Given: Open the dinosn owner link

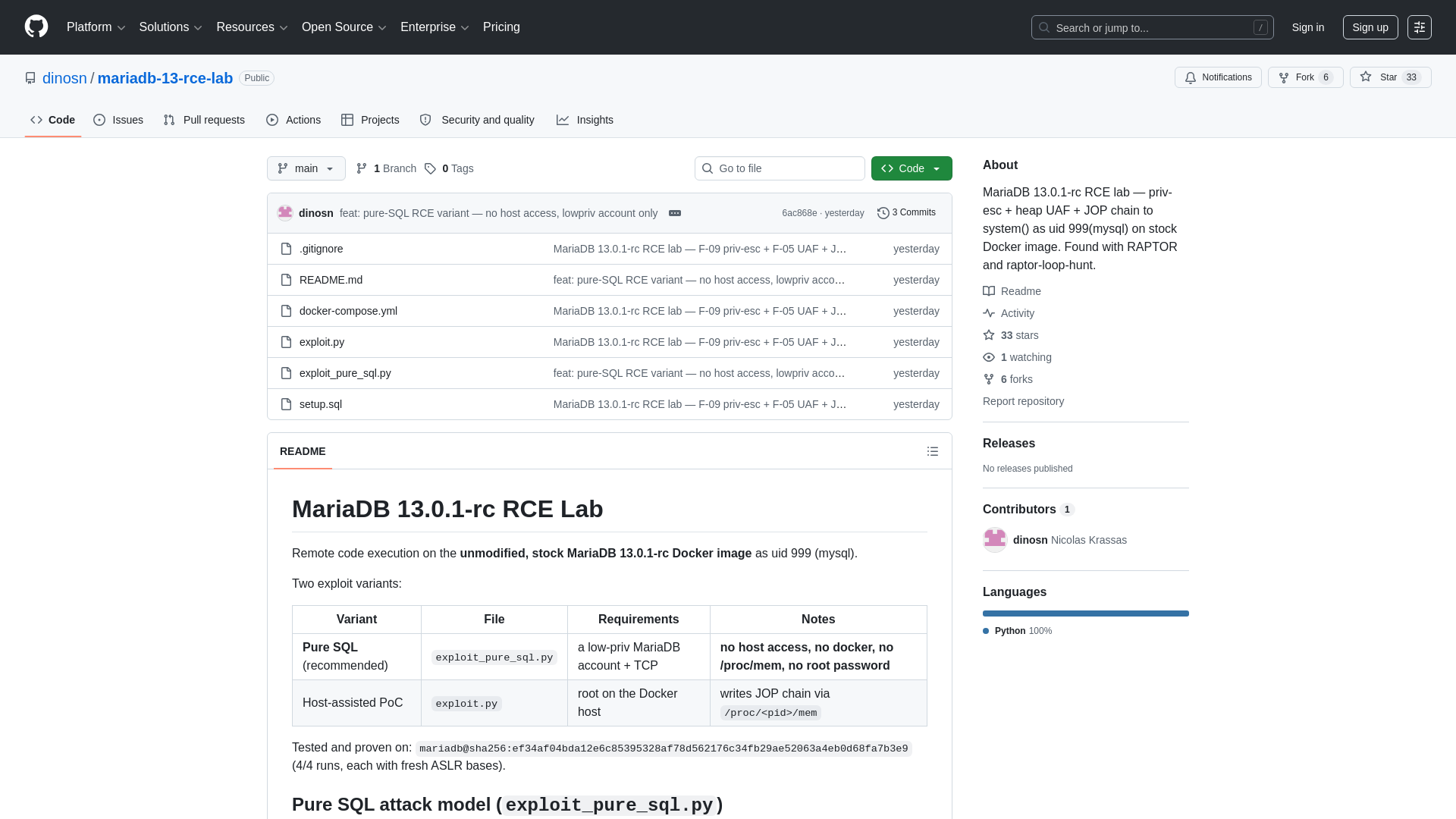Looking at the screenshot, I should coord(64,78).
